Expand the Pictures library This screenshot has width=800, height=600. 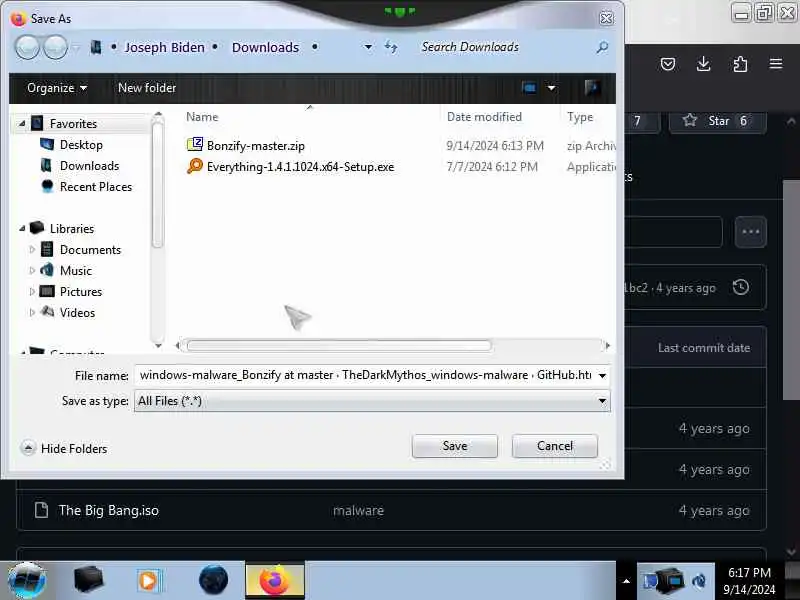pos(32,291)
